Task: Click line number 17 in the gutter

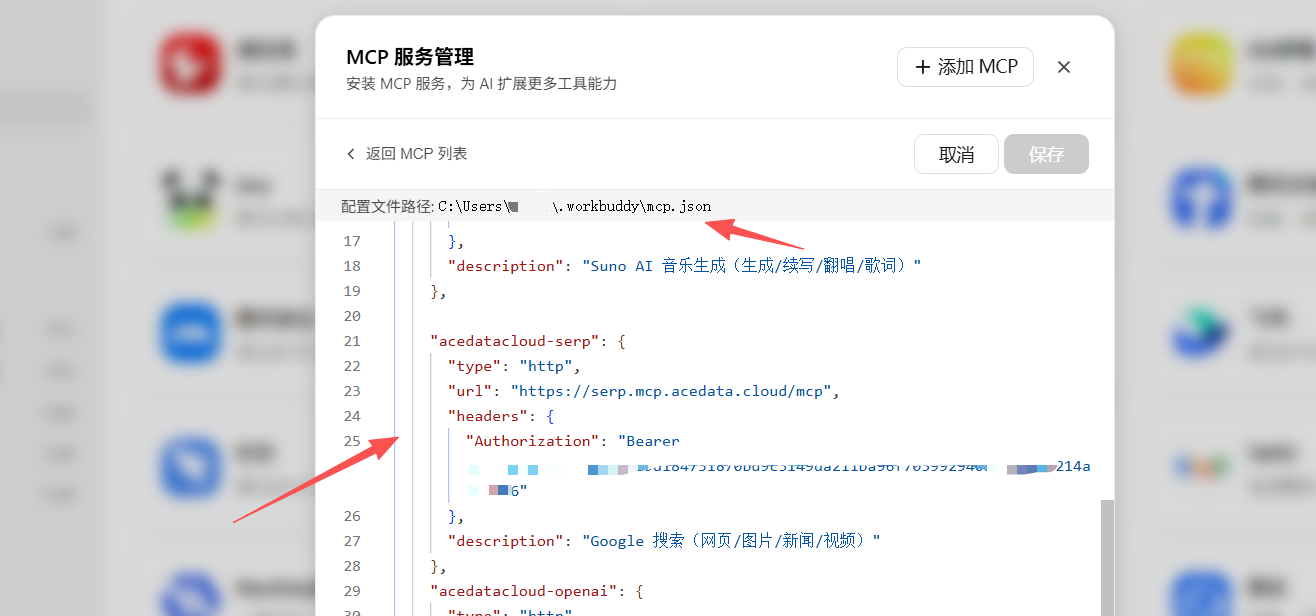Action: click(x=351, y=241)
